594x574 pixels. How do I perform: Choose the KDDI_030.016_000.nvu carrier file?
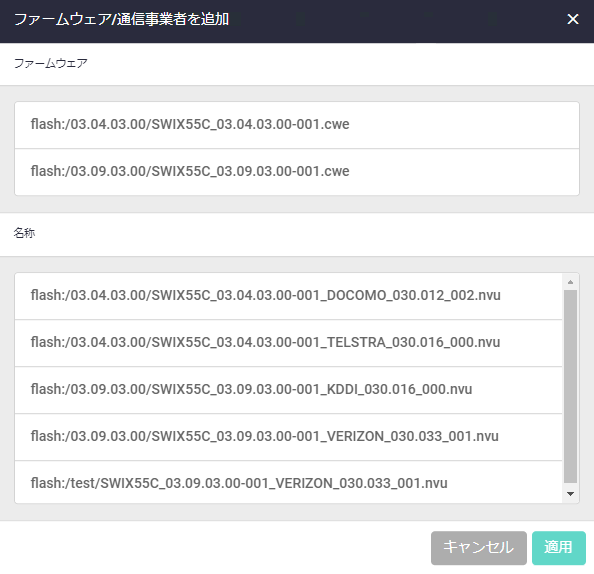point(288,390)
